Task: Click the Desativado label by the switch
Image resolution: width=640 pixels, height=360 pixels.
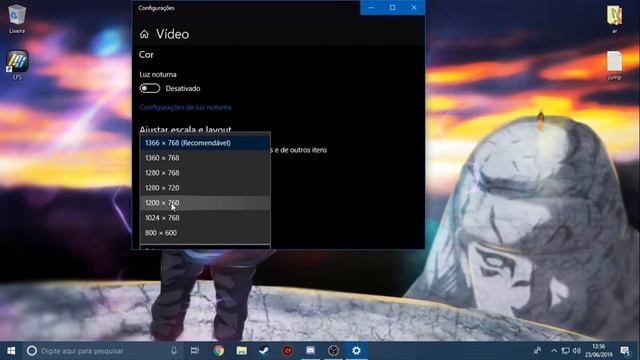Action: click(183, 89)
